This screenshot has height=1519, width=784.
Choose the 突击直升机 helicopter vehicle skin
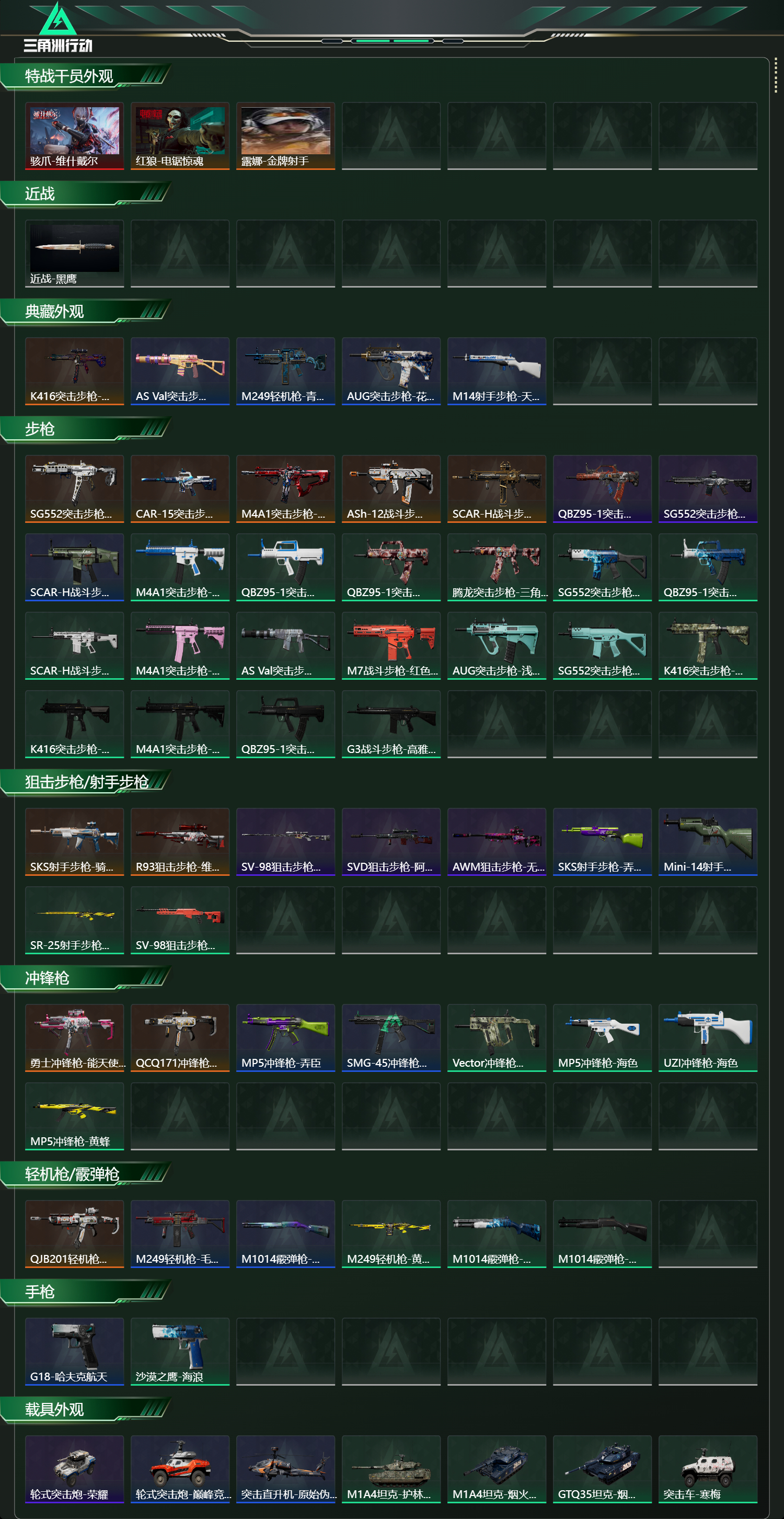285,1469
